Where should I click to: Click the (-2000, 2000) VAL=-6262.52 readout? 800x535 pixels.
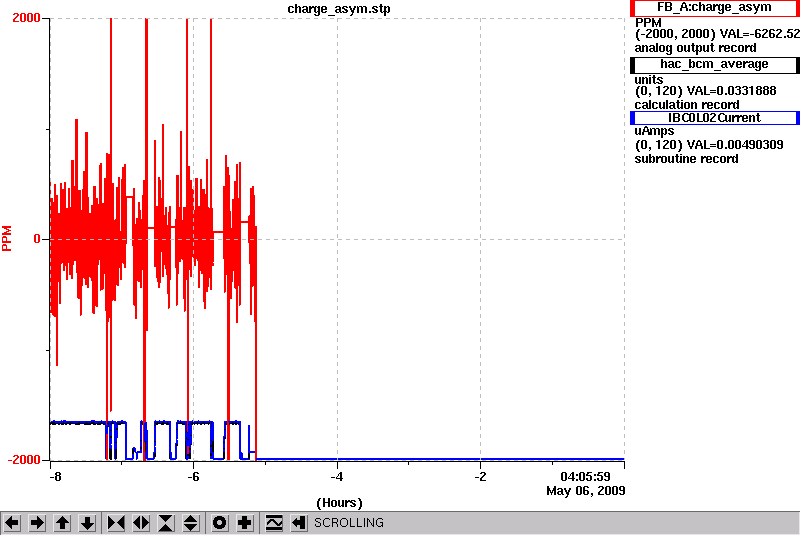tap(717, 34)
